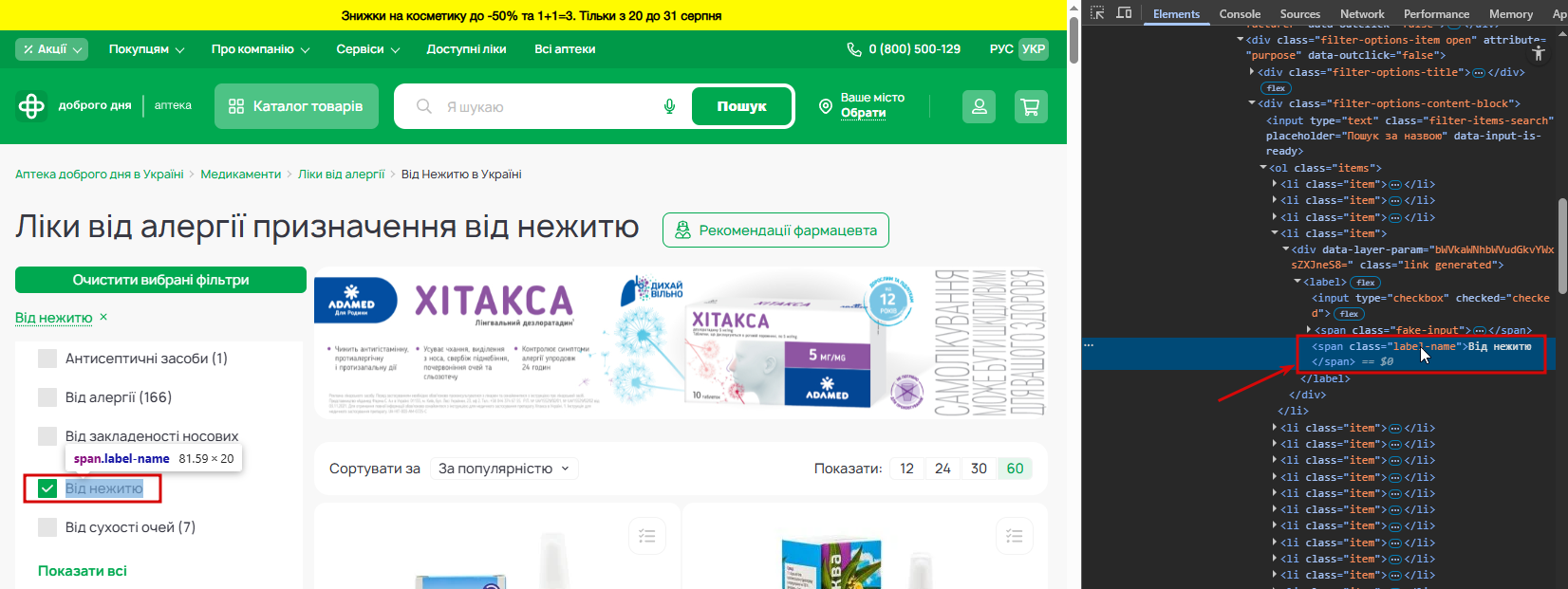1568x589 pixels.
Task: Click the accessibility icon in the DevTools panel
Action: coord(1539,53)
